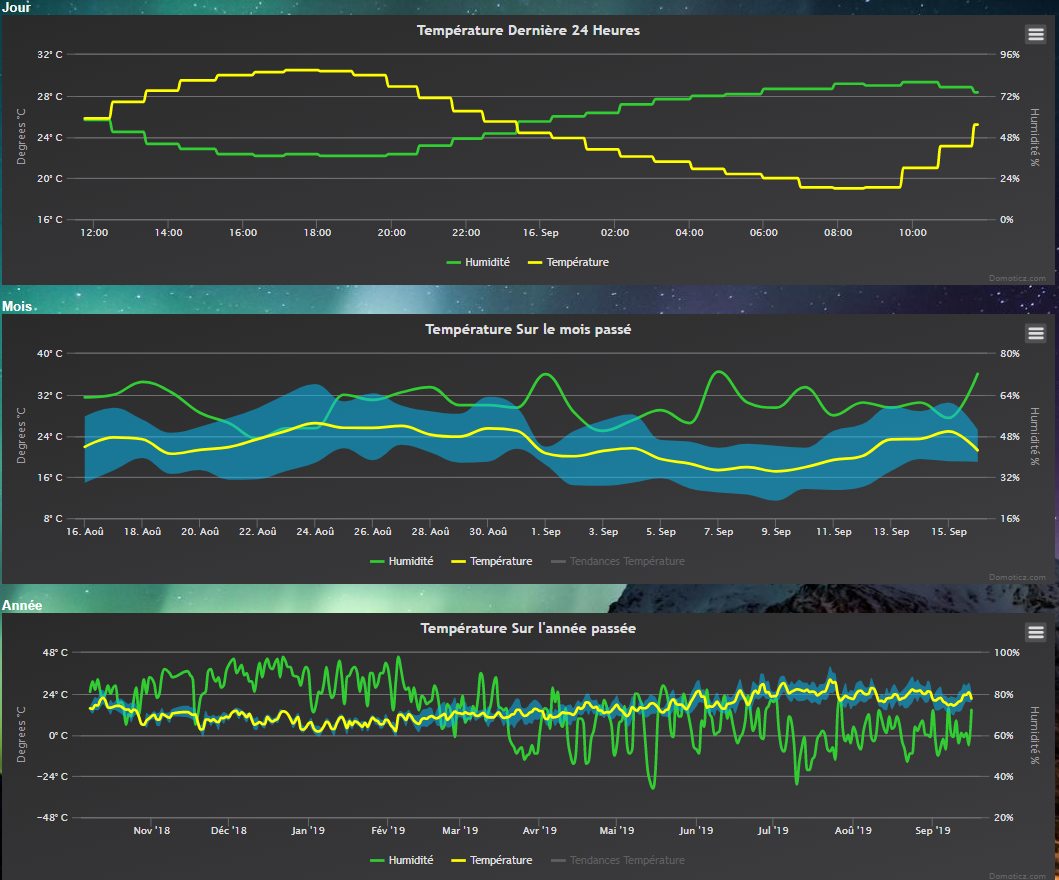Click the title Température Sur le mois passé

[x=528, y=329]
